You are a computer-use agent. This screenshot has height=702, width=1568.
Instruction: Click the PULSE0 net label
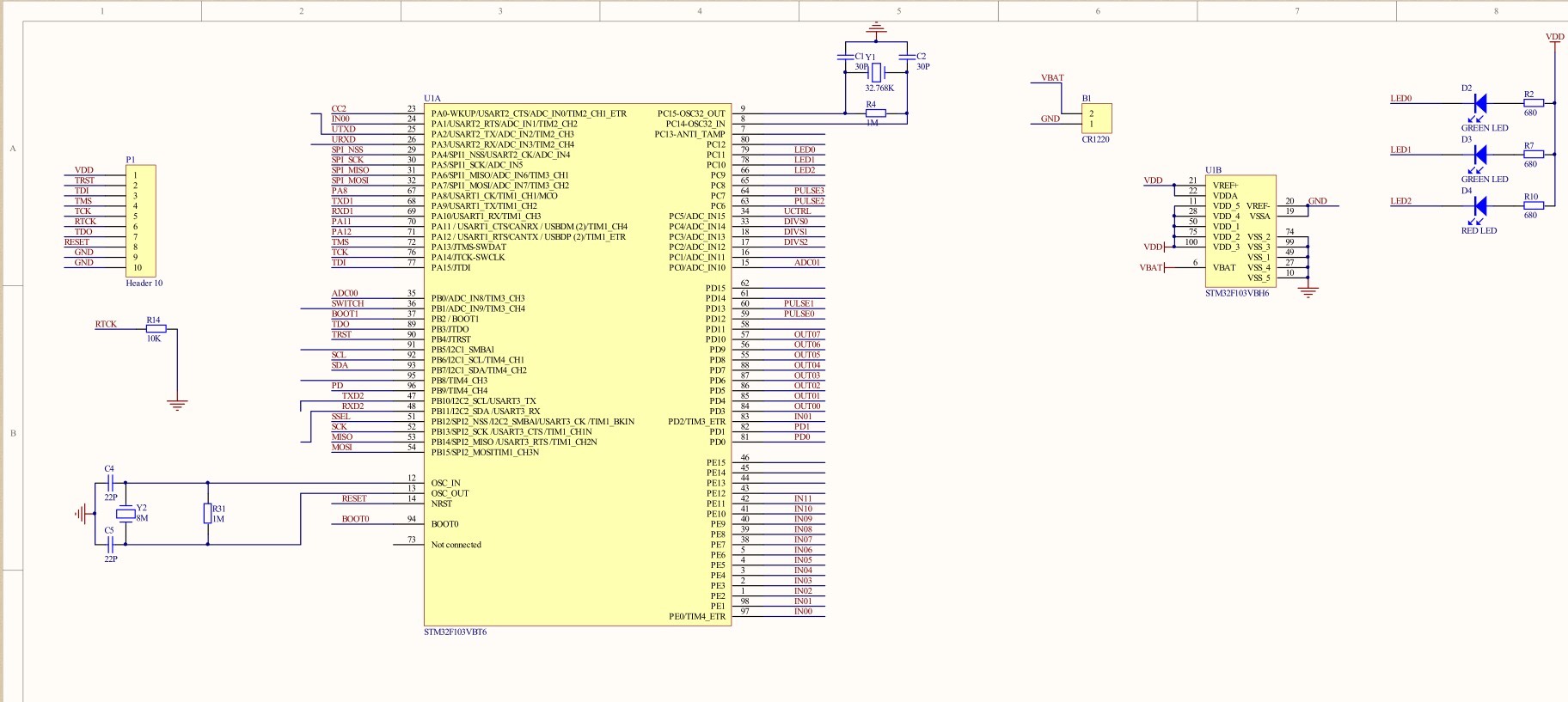799,314
